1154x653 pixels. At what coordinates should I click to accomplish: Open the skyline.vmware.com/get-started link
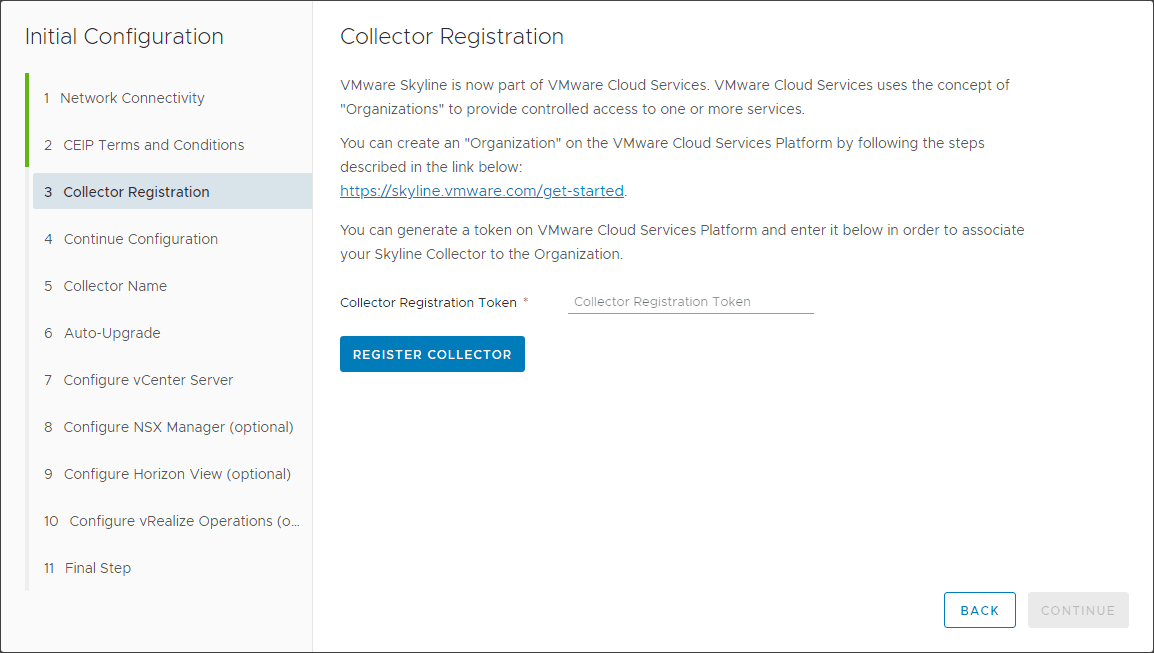tap(482, 191)
